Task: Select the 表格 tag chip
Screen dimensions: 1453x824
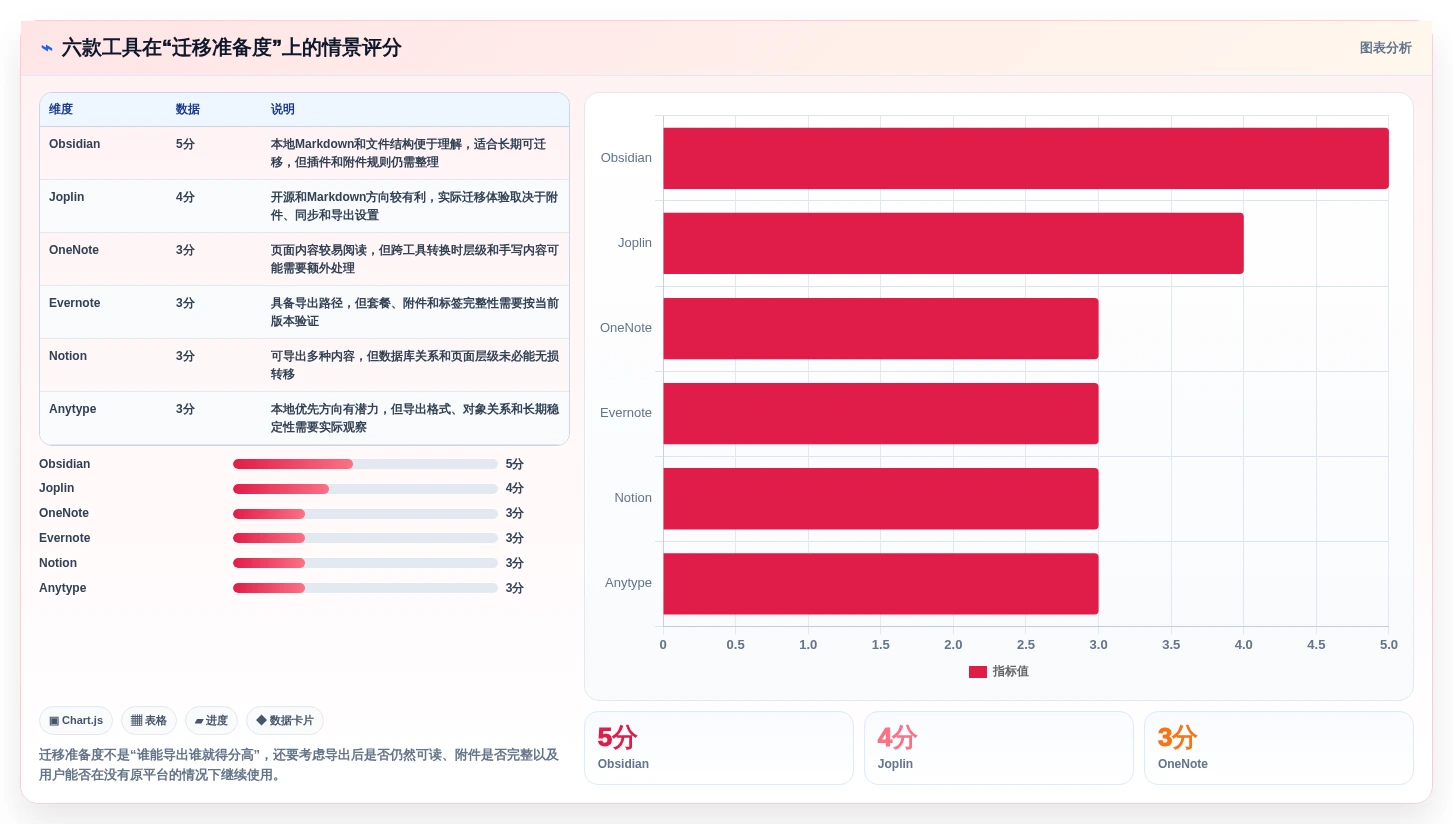Action: [x=149, y=720]
